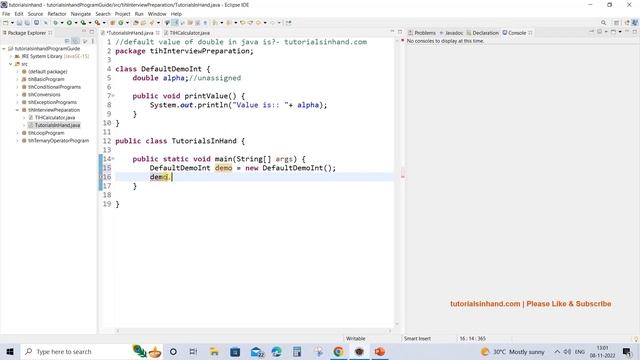This screenshot has width=640, height=360.
Task: Click the green Run toolbar icon
Action: pos(69,23)
